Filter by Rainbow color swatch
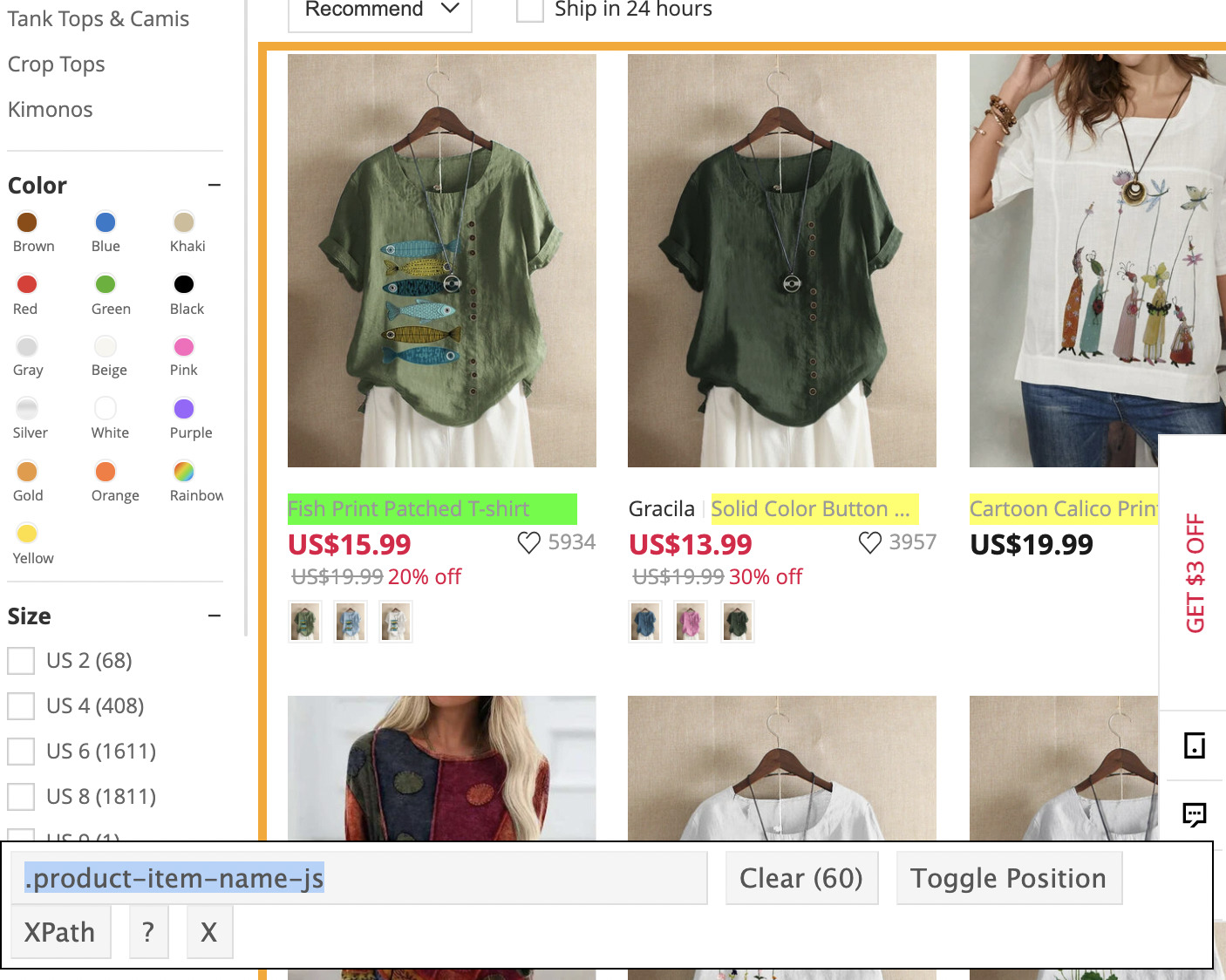 (184, 472)
